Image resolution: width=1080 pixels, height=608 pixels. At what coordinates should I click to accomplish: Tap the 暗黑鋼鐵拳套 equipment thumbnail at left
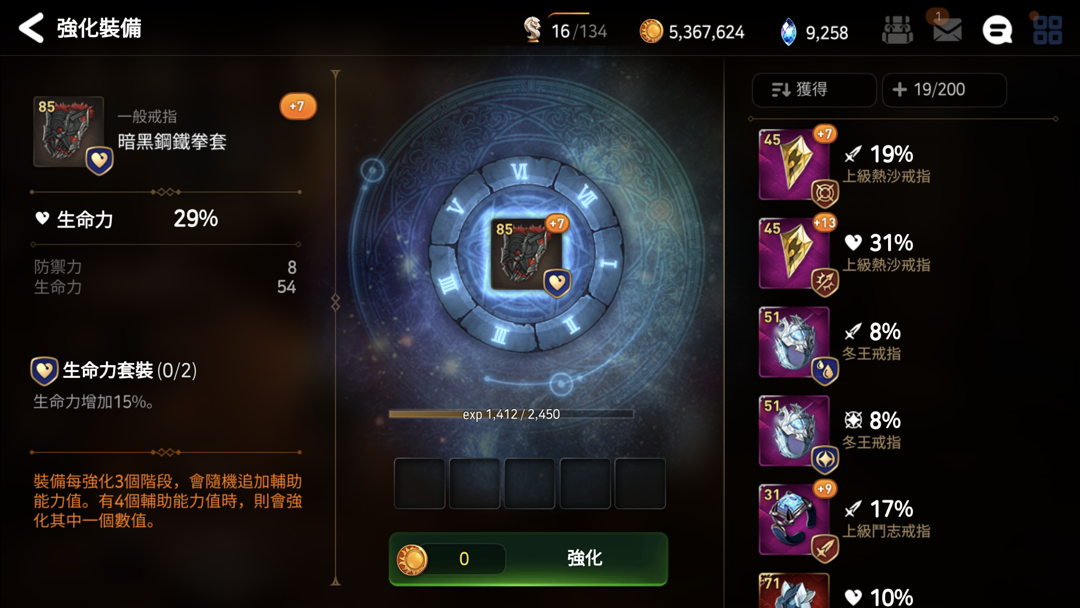click(69, 132)
